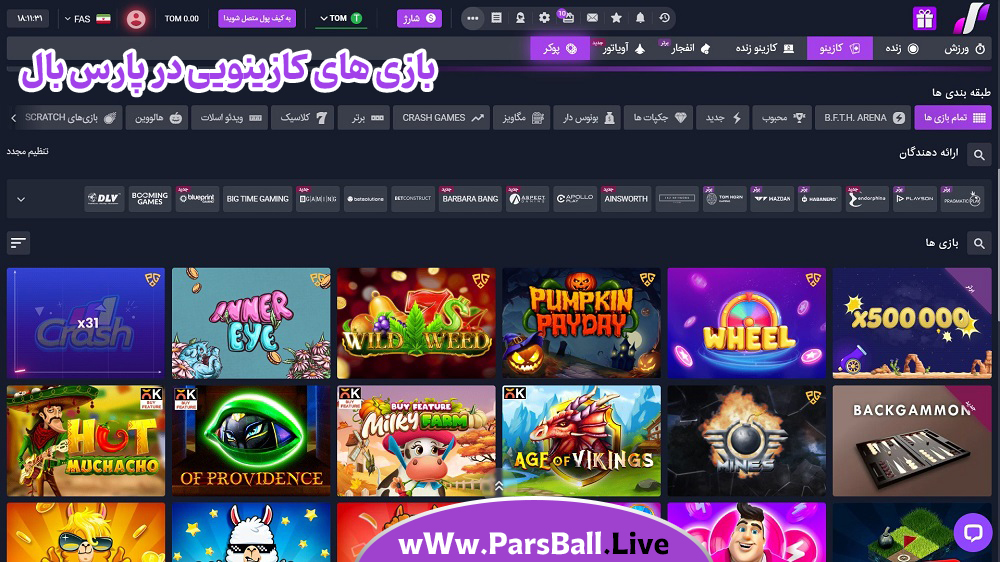Click the شارژ deposit button
Screen dimensions: 1000x562
pos(419,18)
